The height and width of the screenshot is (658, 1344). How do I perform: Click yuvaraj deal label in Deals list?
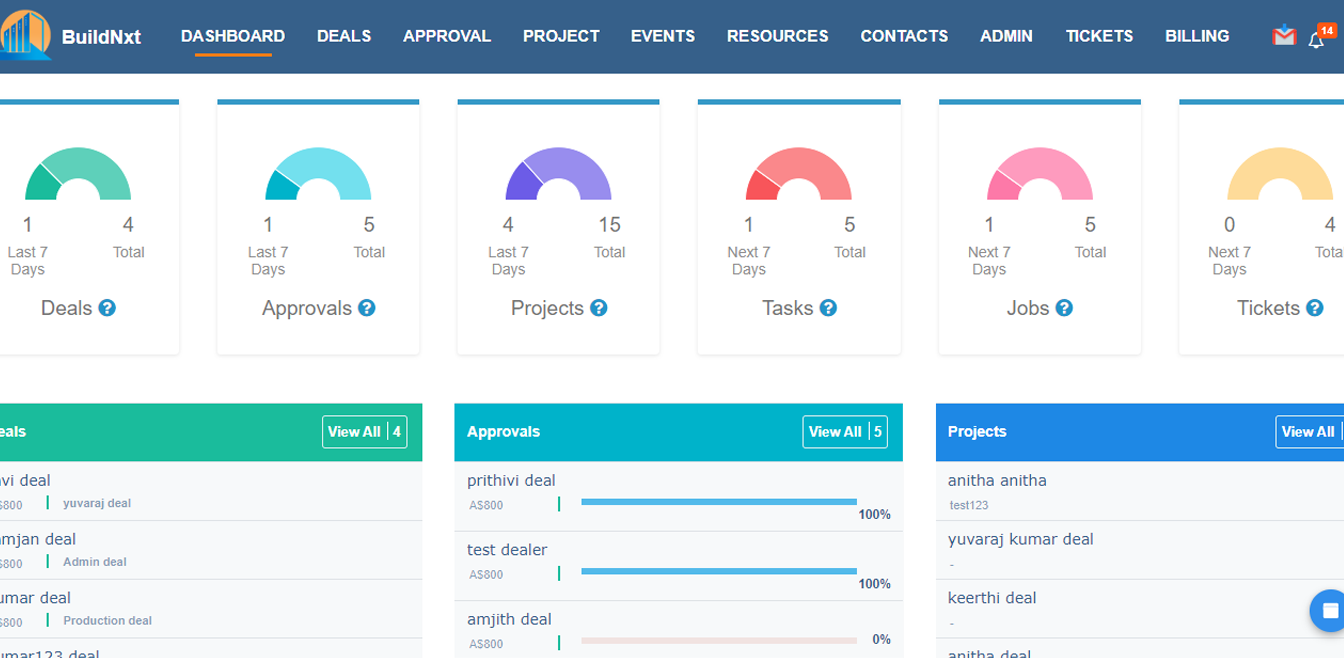tap(97, 504)
